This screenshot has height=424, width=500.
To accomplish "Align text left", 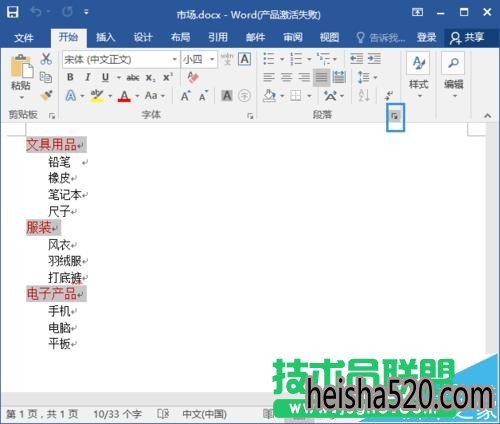I will pyautogui.click(x=269, y=77).
